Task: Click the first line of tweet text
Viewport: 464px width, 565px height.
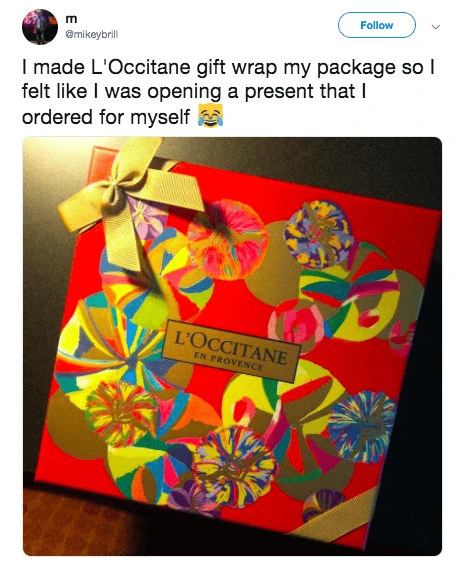Action: coord(228,68)
